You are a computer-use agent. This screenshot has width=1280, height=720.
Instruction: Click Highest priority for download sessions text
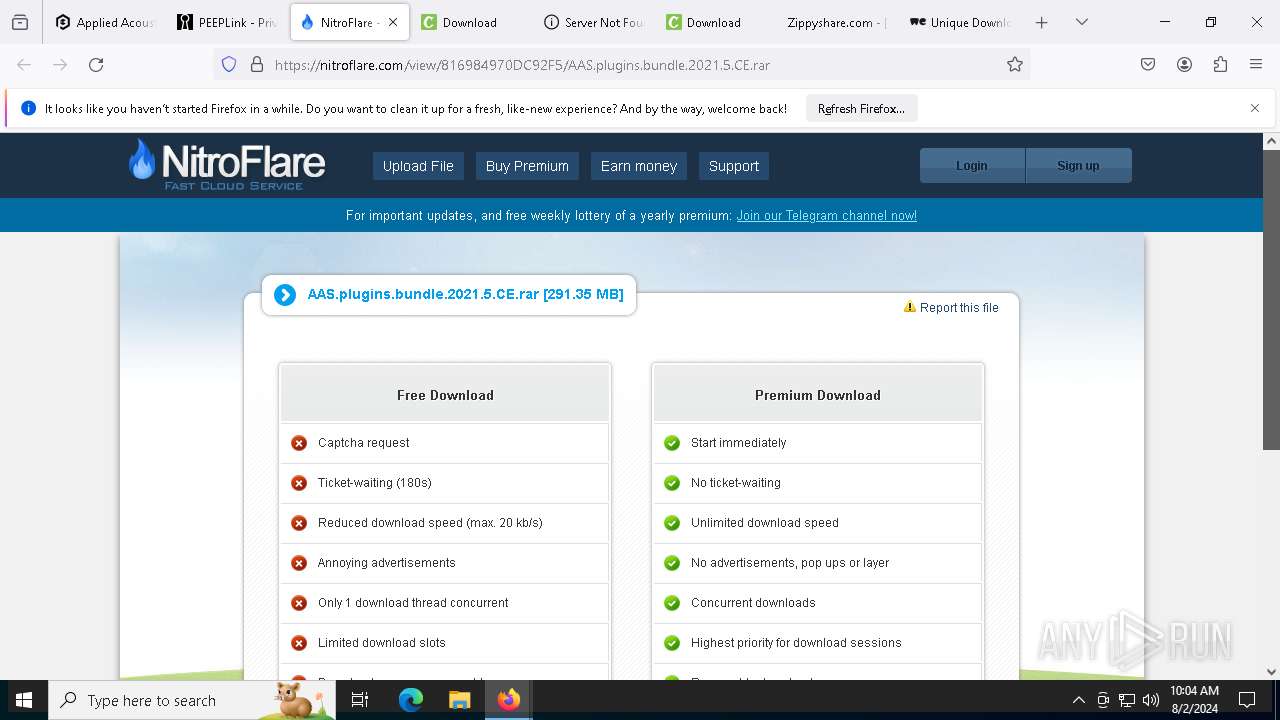796,643
